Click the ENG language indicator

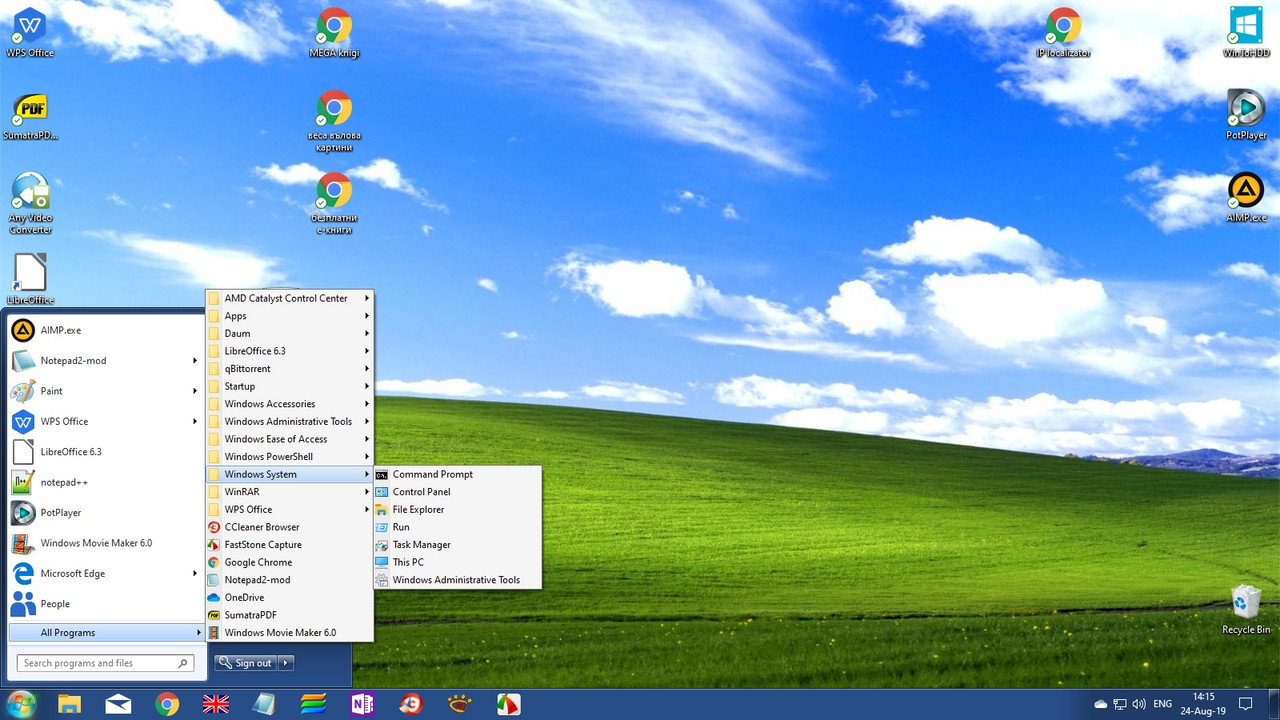(1163, 704)
